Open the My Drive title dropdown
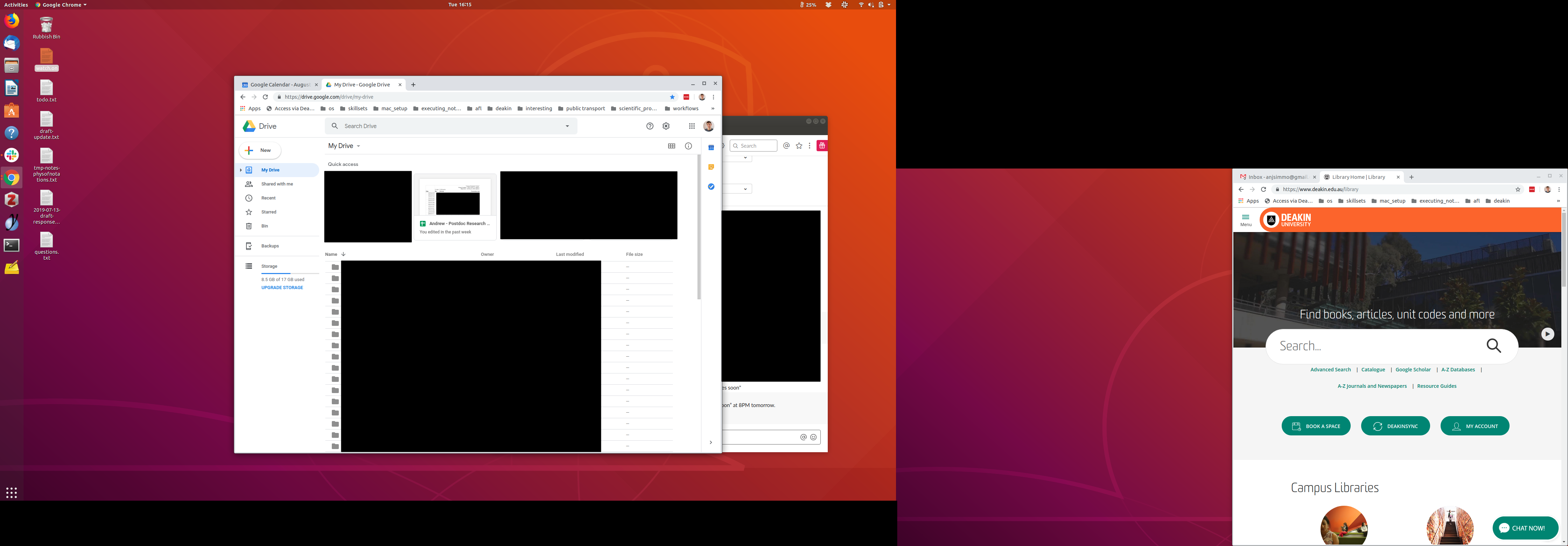 click(358, 146)
